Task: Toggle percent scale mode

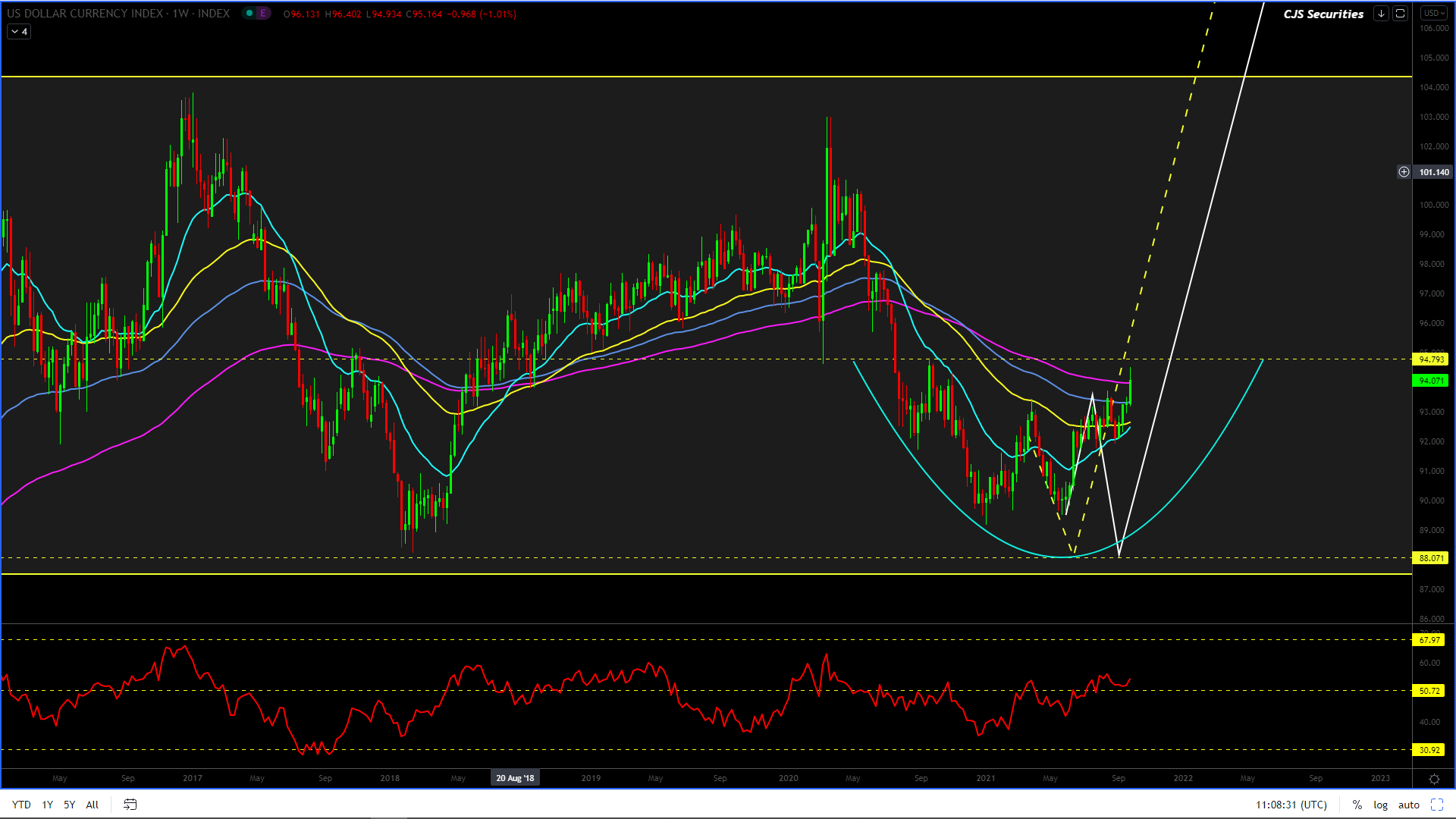Action: click(x=1357, y=805)
